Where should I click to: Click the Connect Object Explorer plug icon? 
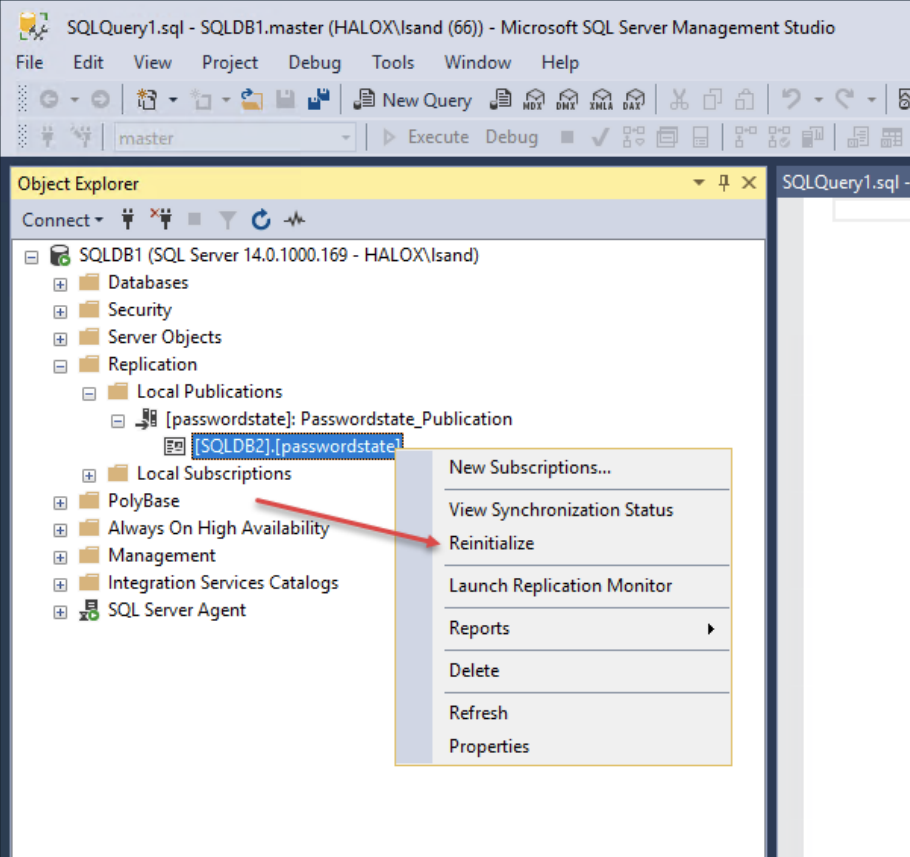(128, 219)
